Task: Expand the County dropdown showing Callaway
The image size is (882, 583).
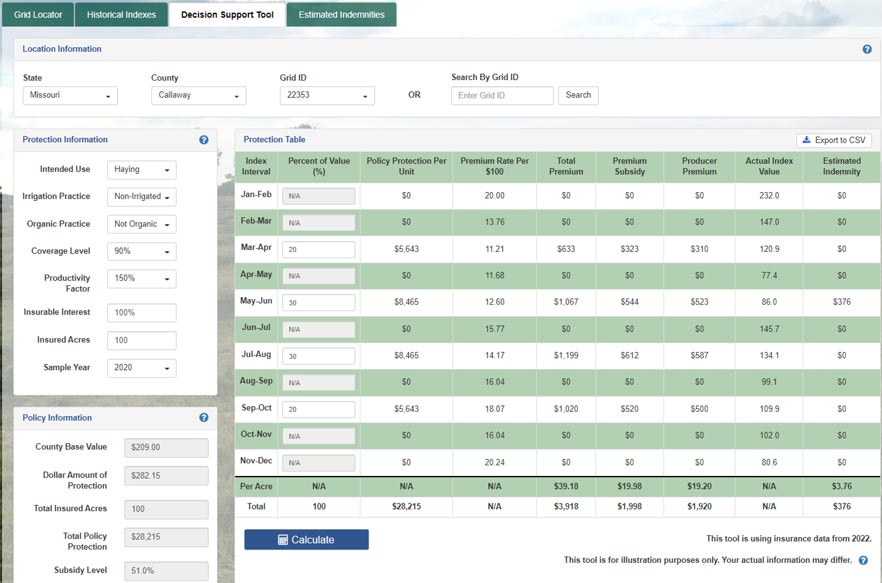Action: (198, 96)
